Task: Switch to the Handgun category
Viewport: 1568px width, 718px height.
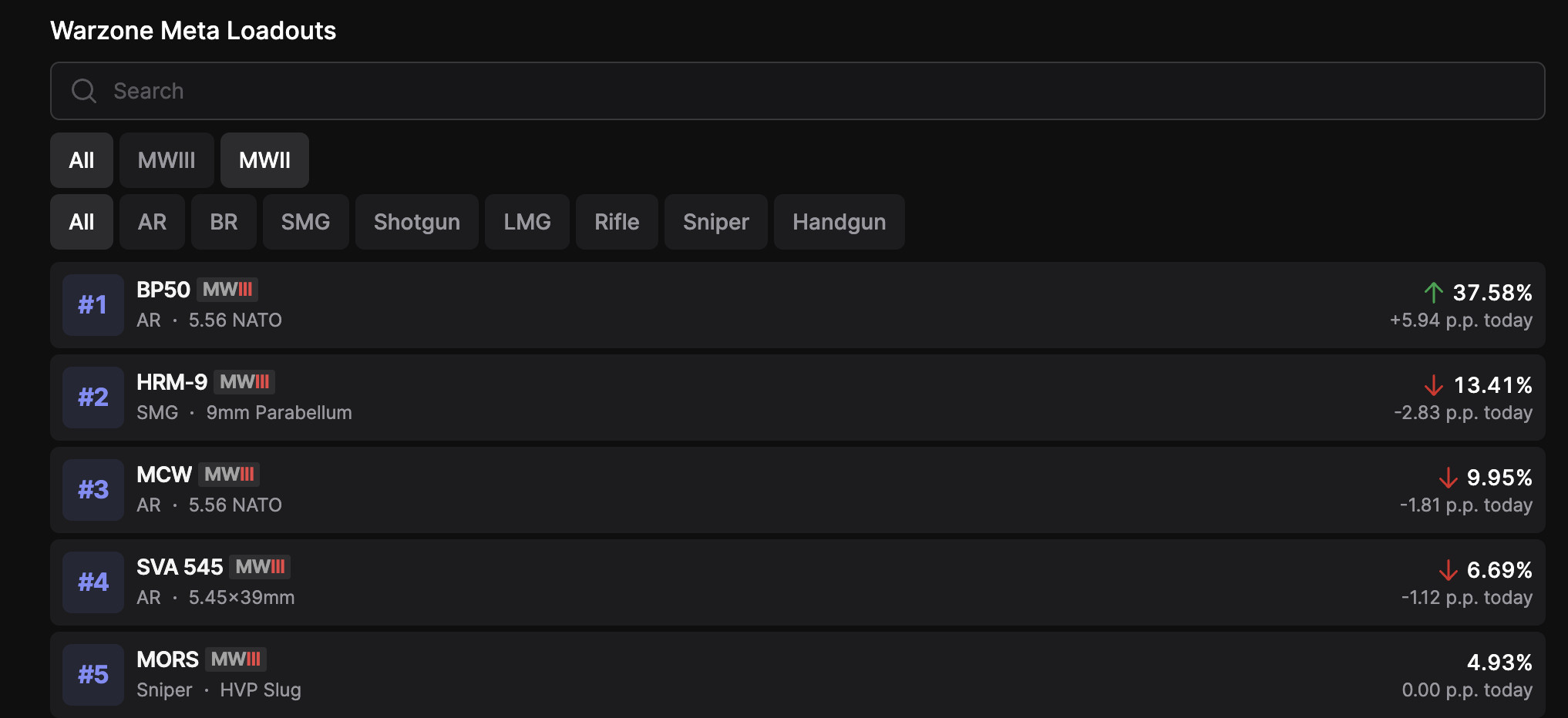Action: (x=839, y=222)
